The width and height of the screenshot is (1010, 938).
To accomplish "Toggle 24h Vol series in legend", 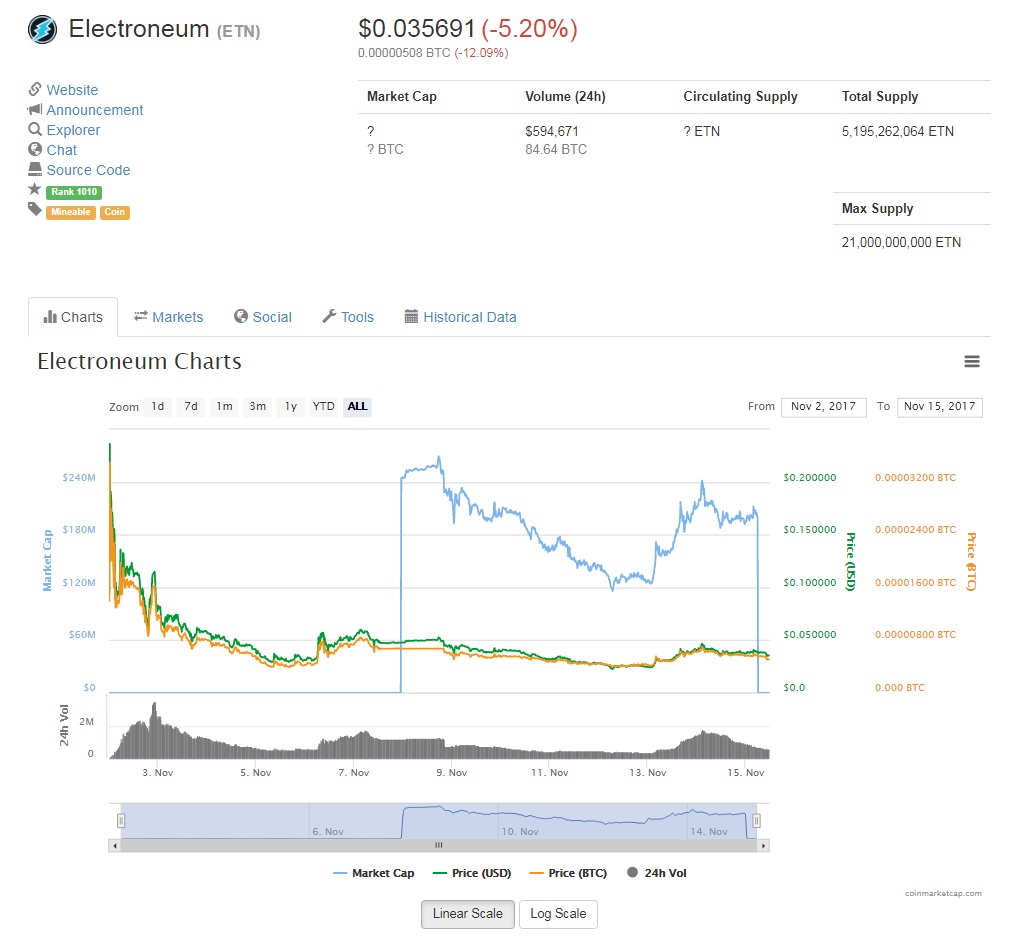I will point(657,873).
